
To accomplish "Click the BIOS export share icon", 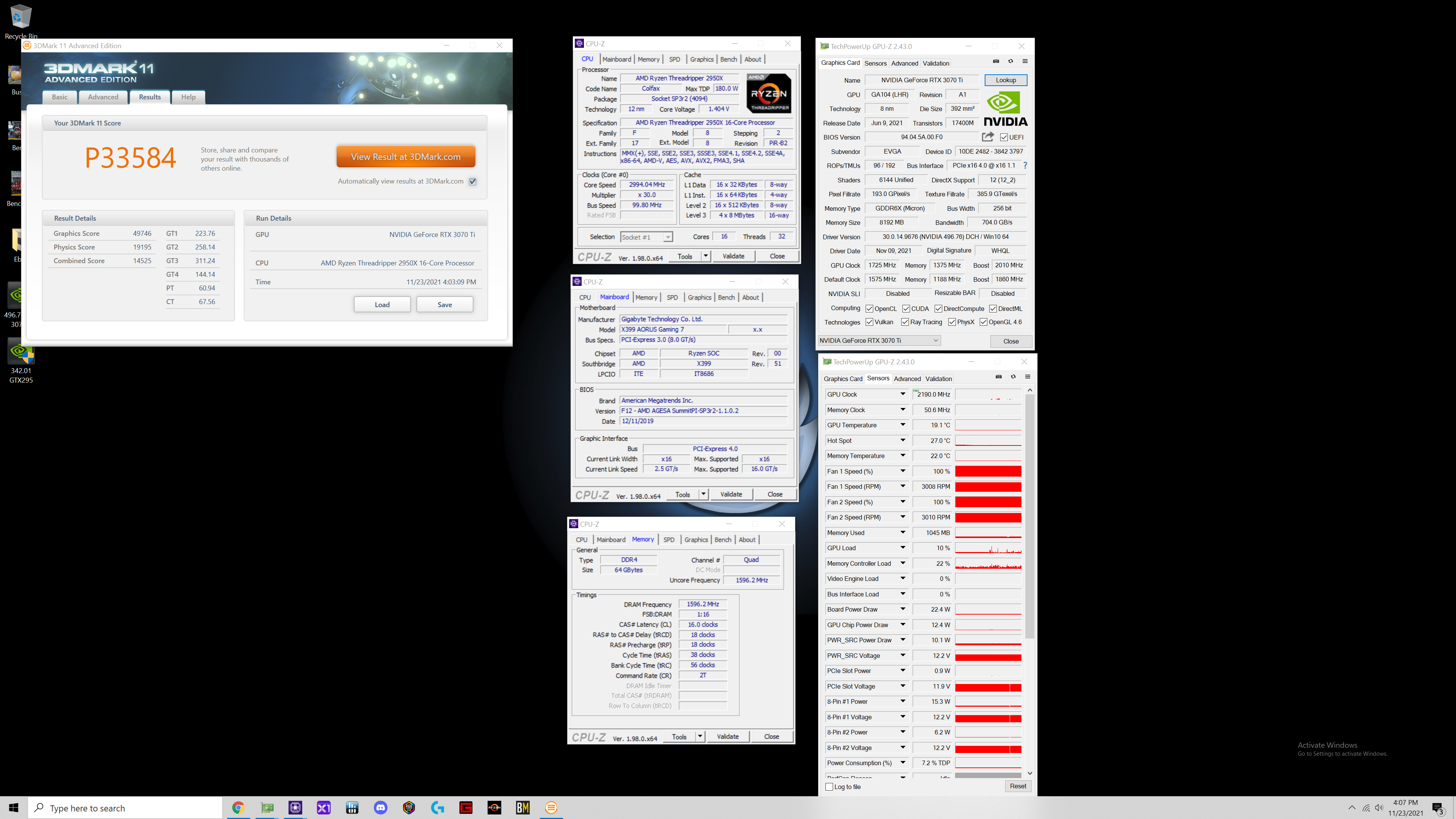I will pyautogui.click(x=987, y=137).
